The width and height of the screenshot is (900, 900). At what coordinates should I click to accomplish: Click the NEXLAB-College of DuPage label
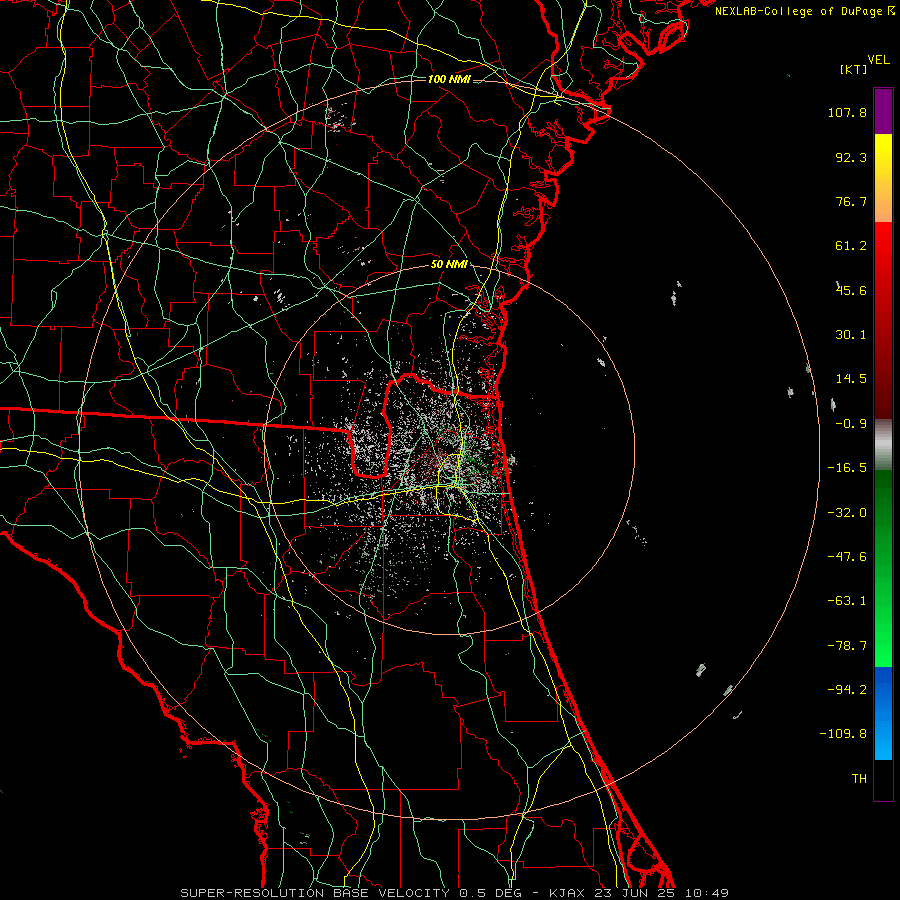(798, 11)
